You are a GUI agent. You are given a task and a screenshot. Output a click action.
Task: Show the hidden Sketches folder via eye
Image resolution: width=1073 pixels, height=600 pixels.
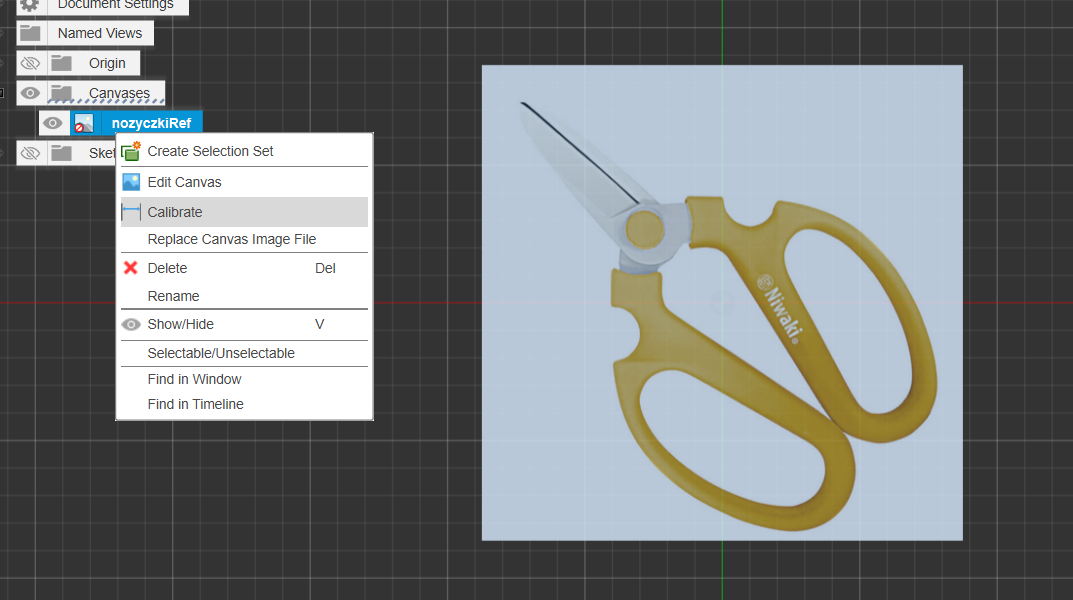31,153
